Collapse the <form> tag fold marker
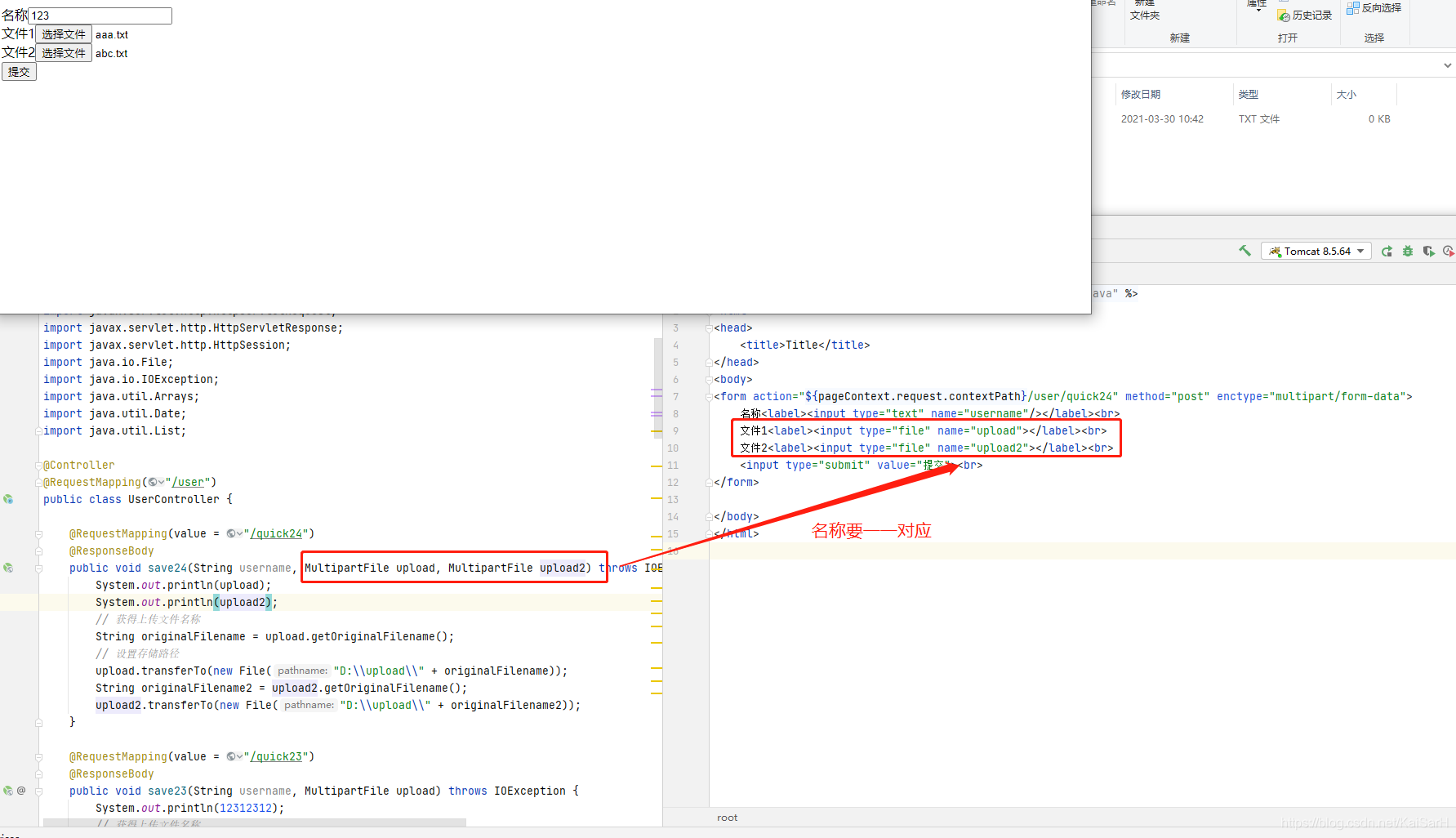 709,397
